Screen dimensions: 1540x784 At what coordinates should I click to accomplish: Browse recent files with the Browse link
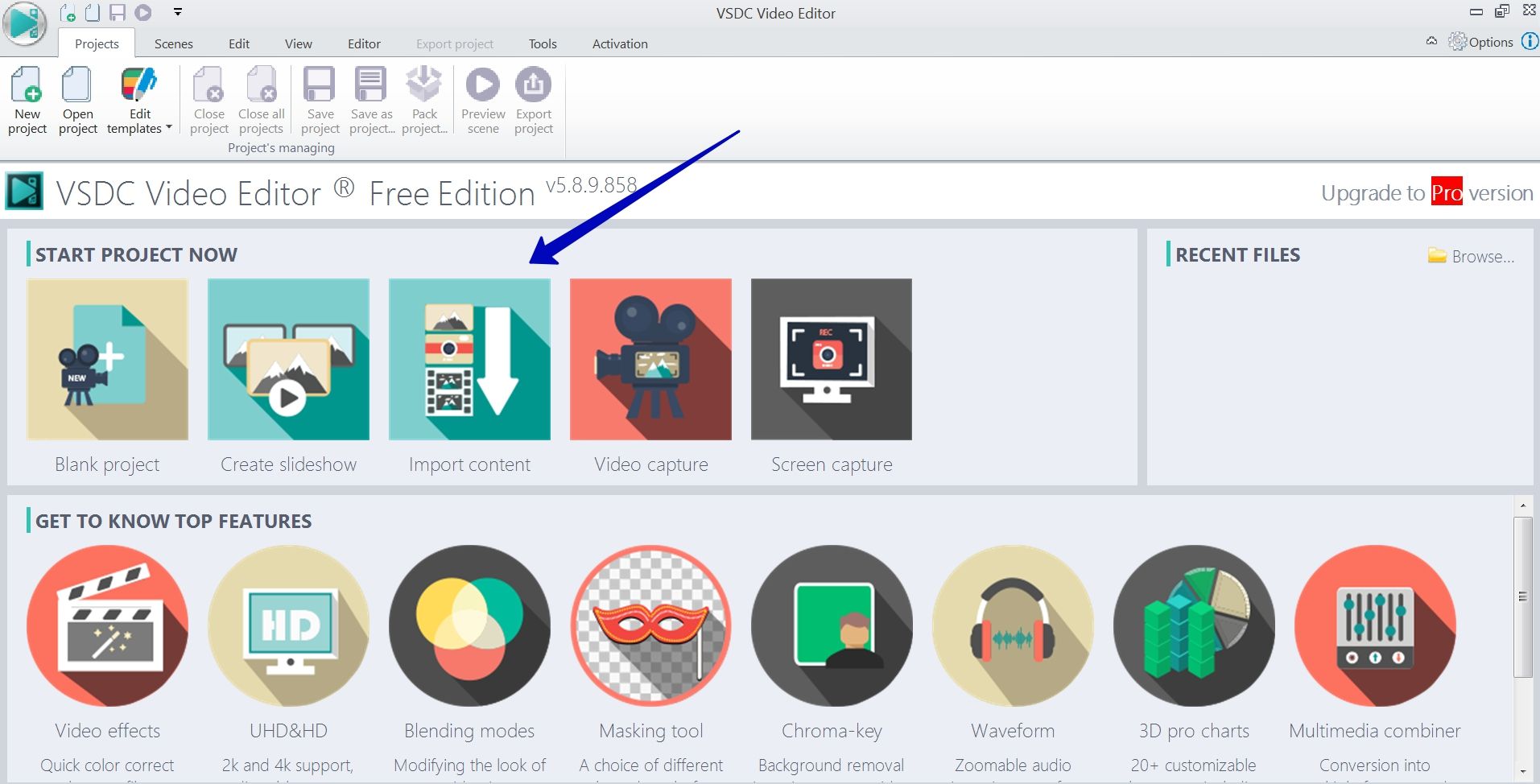coord(1472,256)
